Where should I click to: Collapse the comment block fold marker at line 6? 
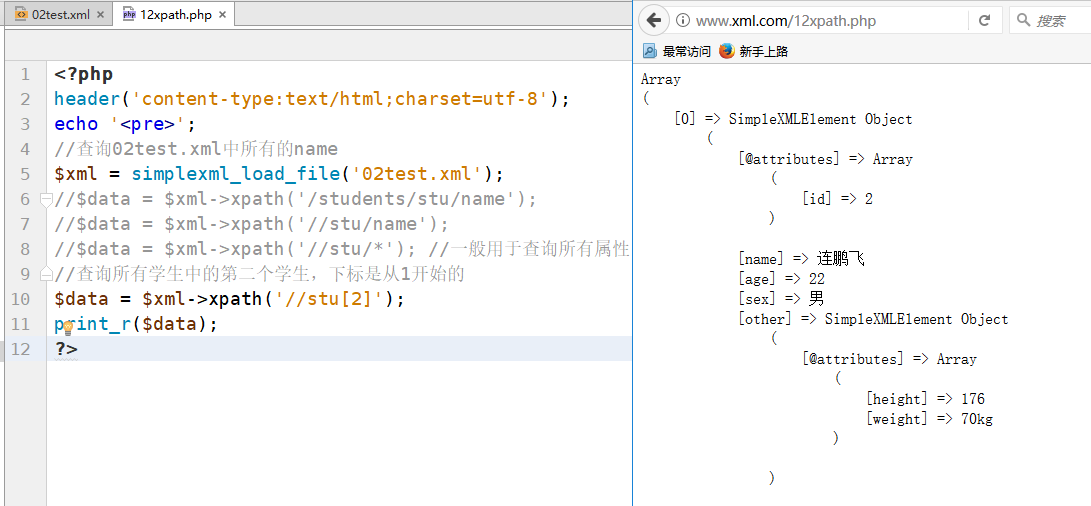tap(46, 199)
